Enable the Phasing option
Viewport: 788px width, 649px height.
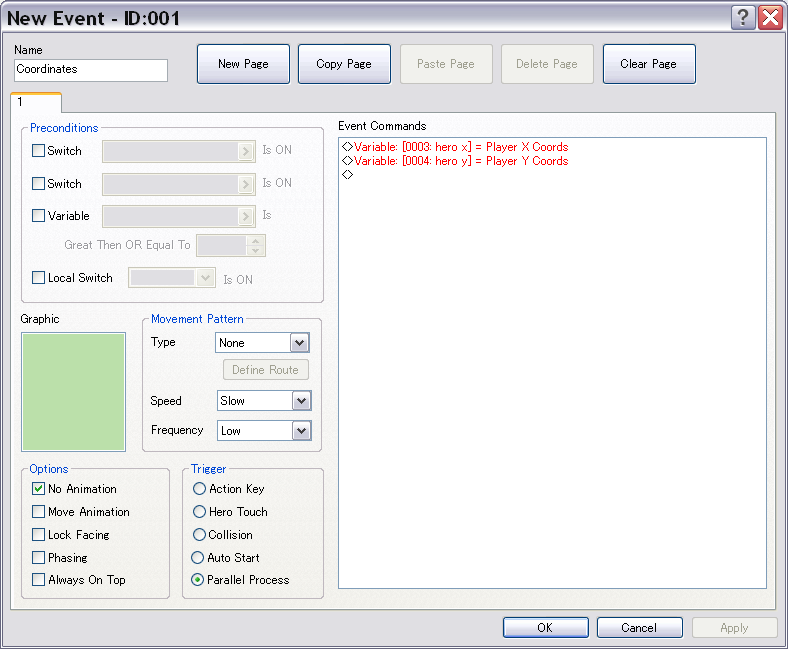(39, 558)
